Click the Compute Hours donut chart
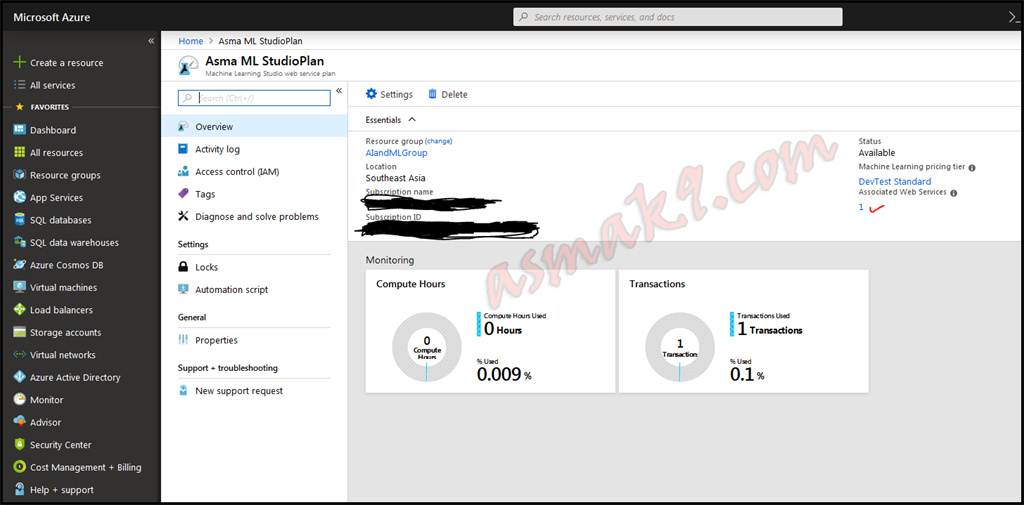1024x505 pixels. click(426, 347)
